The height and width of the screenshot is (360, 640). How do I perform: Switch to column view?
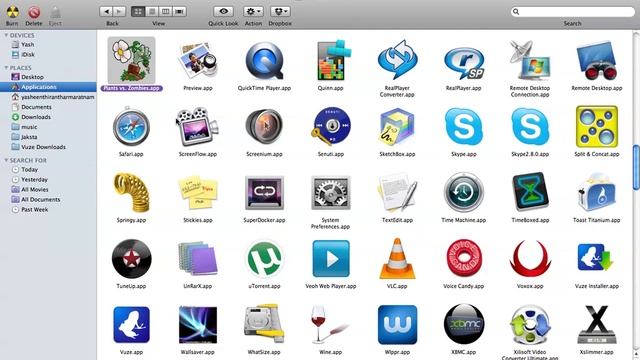[x=165, y=11]
